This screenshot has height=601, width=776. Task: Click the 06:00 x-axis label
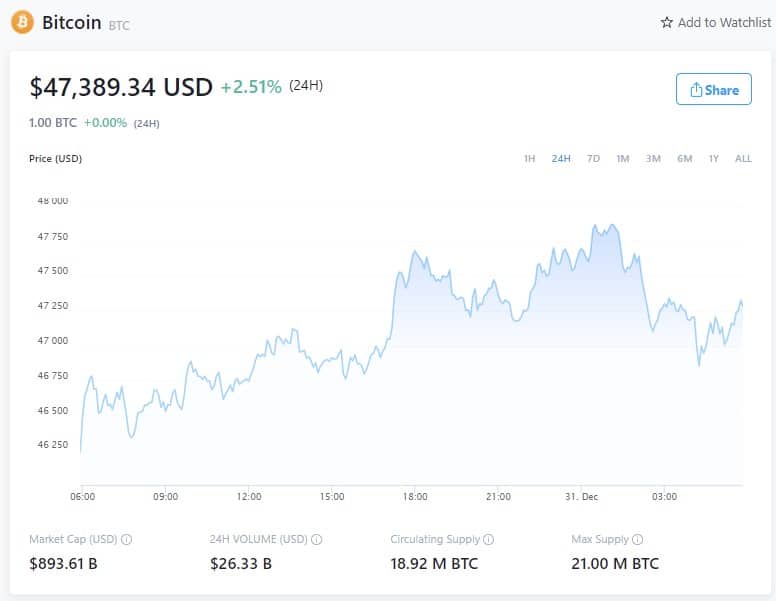[x=83, y=497]
